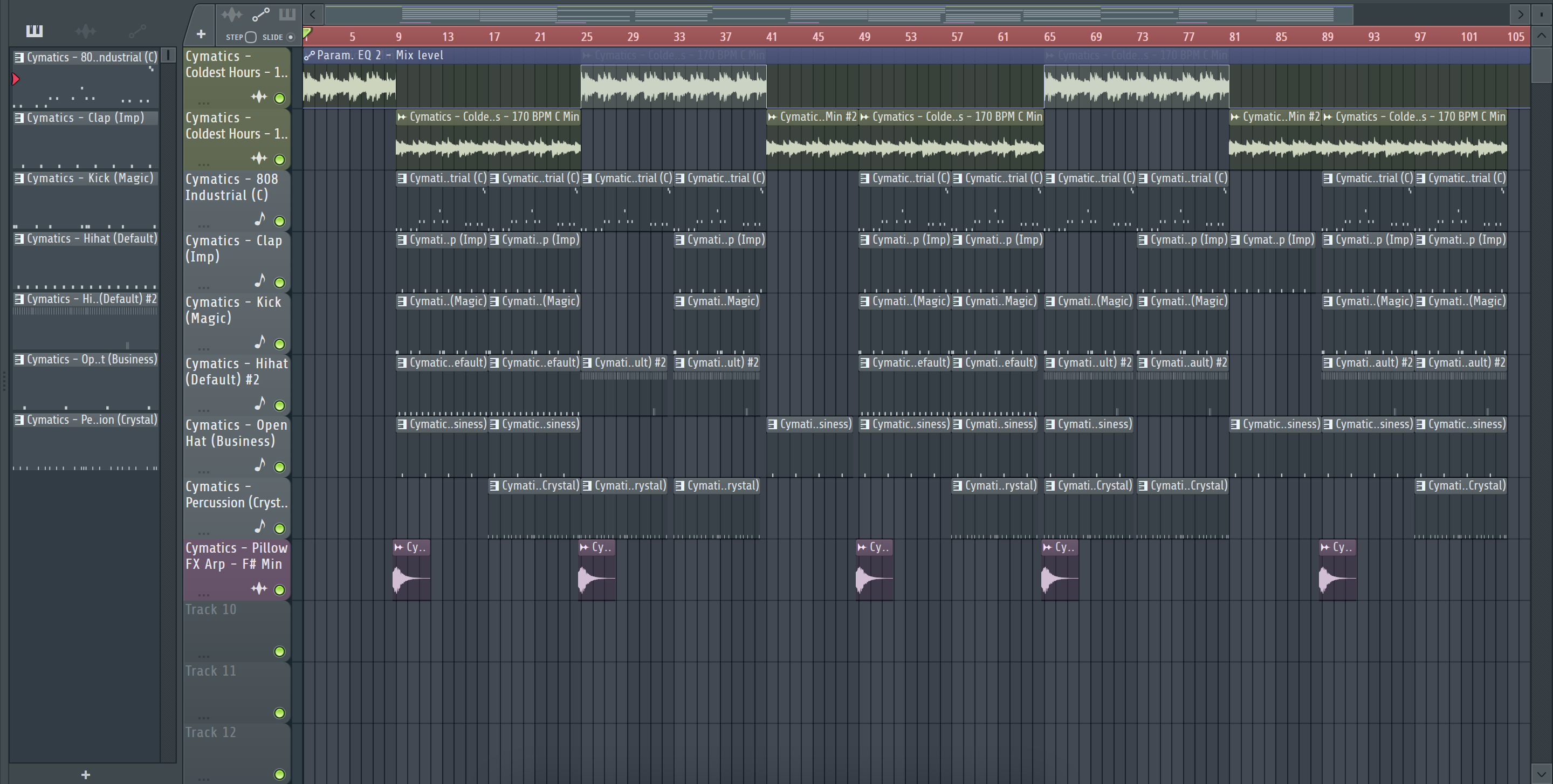The height and width of the screenshot is (784, 1553).
Task: Mute the first Coldest Hours track
Action: pyautogui.click(x=280, y=98)
